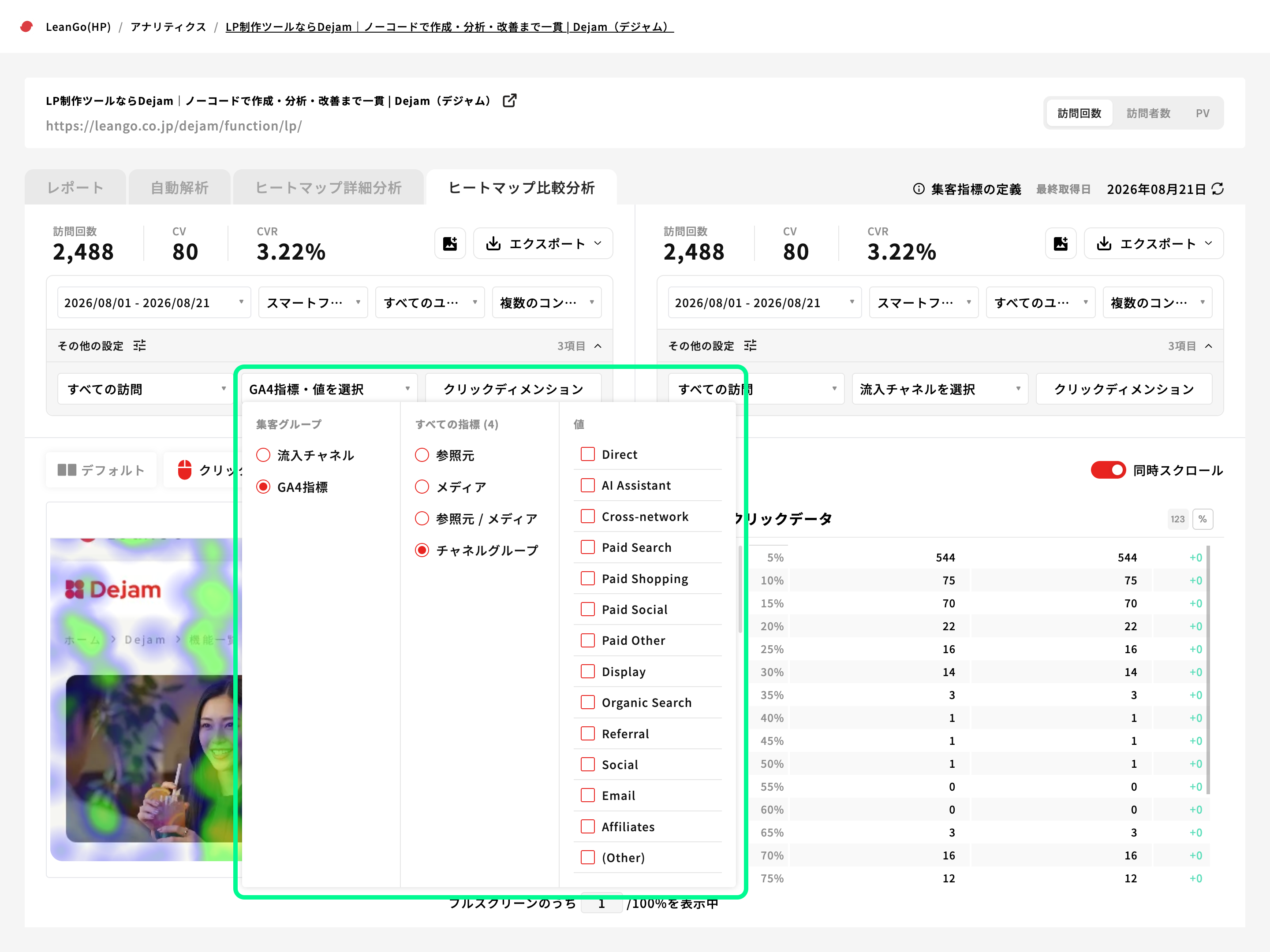Check the Cross-network checkbox
Image resolution: width=1270 pixels, height=952 pixels.
tap(587, 516)
